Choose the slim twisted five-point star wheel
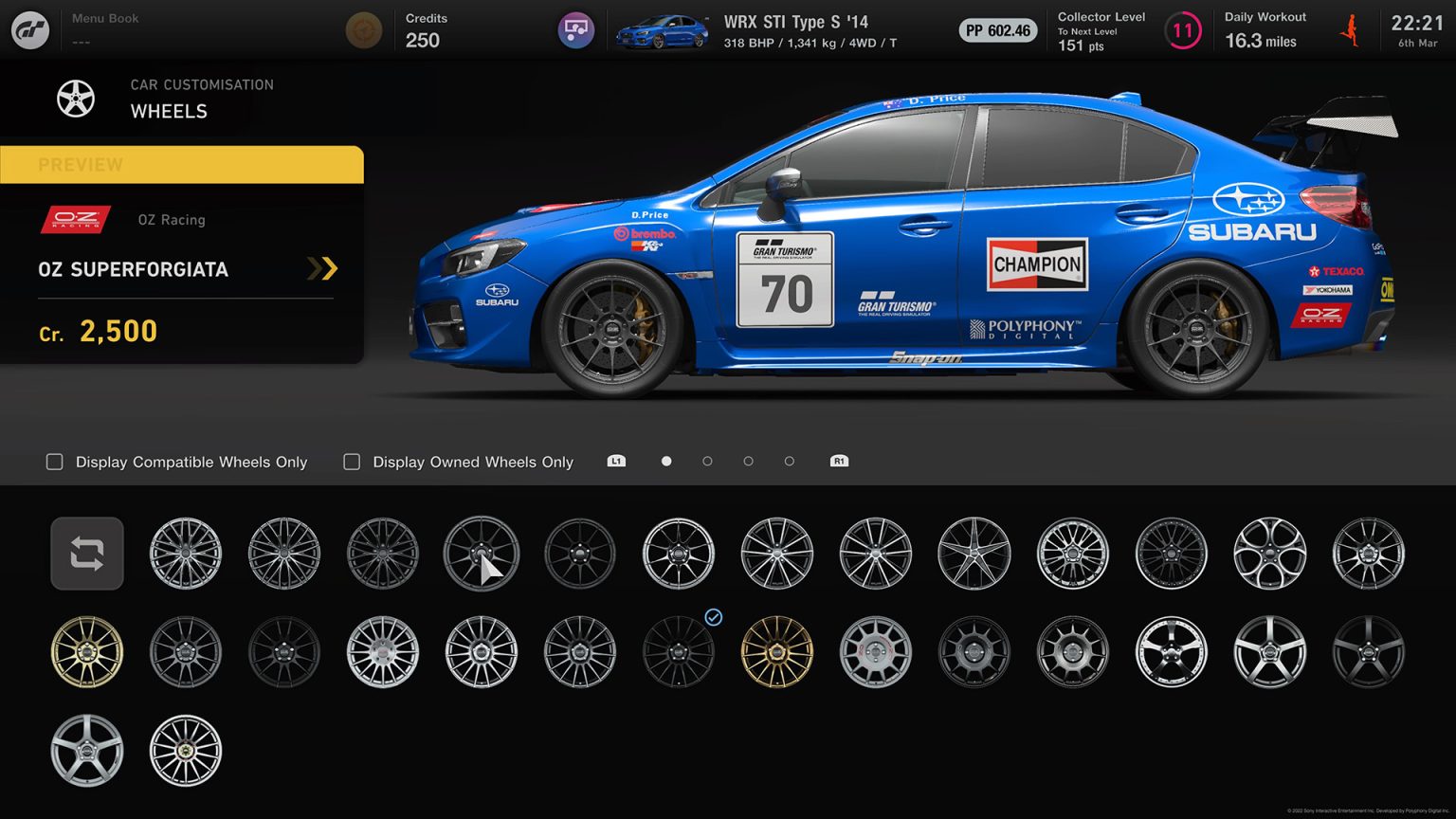The height and width of the screenshot is (819, 1456). [x=974, y=554]
